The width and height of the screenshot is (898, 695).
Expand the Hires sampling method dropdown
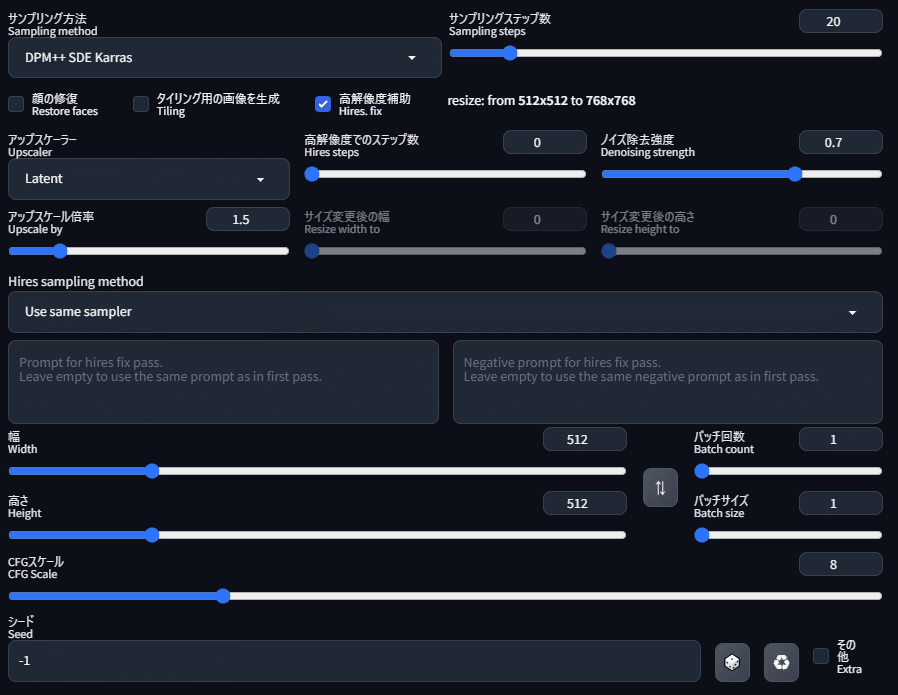click(445, 312)
